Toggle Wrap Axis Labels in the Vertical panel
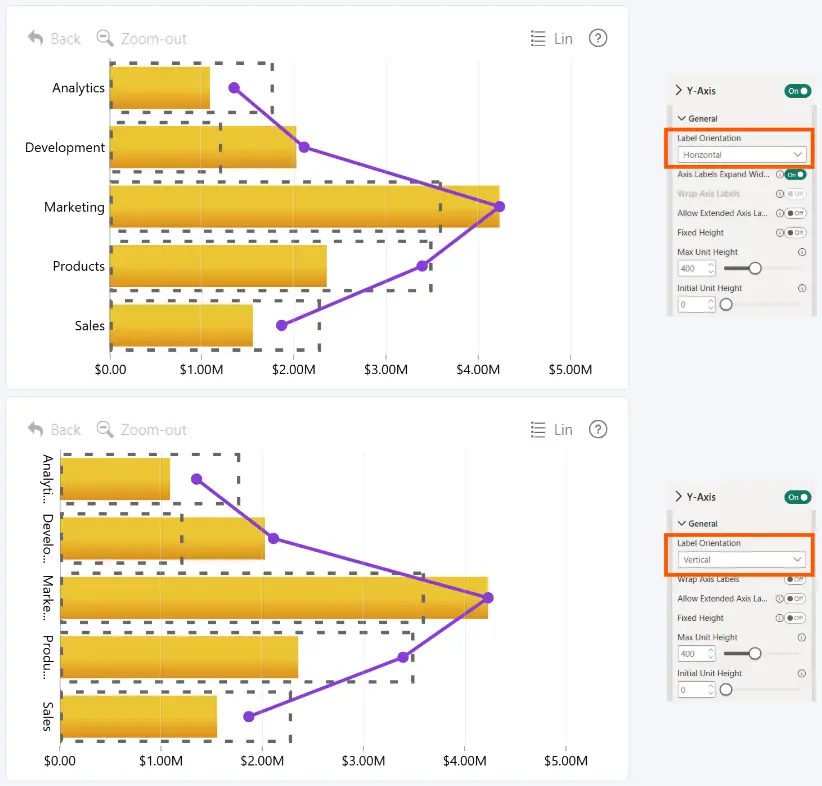Viewport: 822px width, 786px height. click(795, 579)
